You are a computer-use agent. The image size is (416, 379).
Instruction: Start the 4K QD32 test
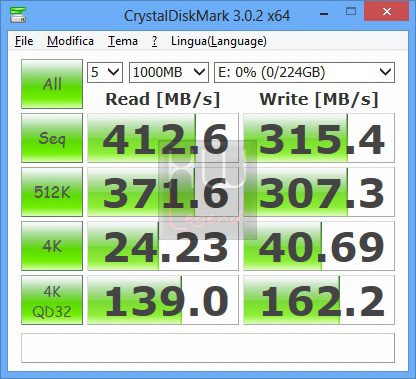(x=52, y=300)
